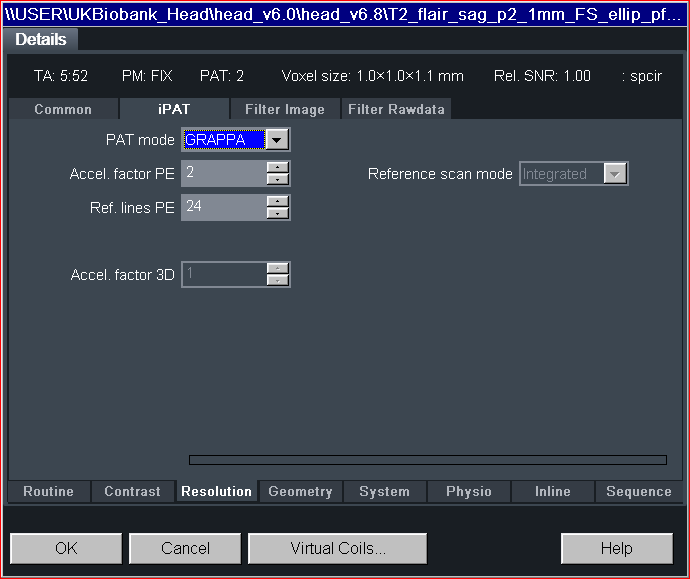Click the Cancel button

point(185,548)
